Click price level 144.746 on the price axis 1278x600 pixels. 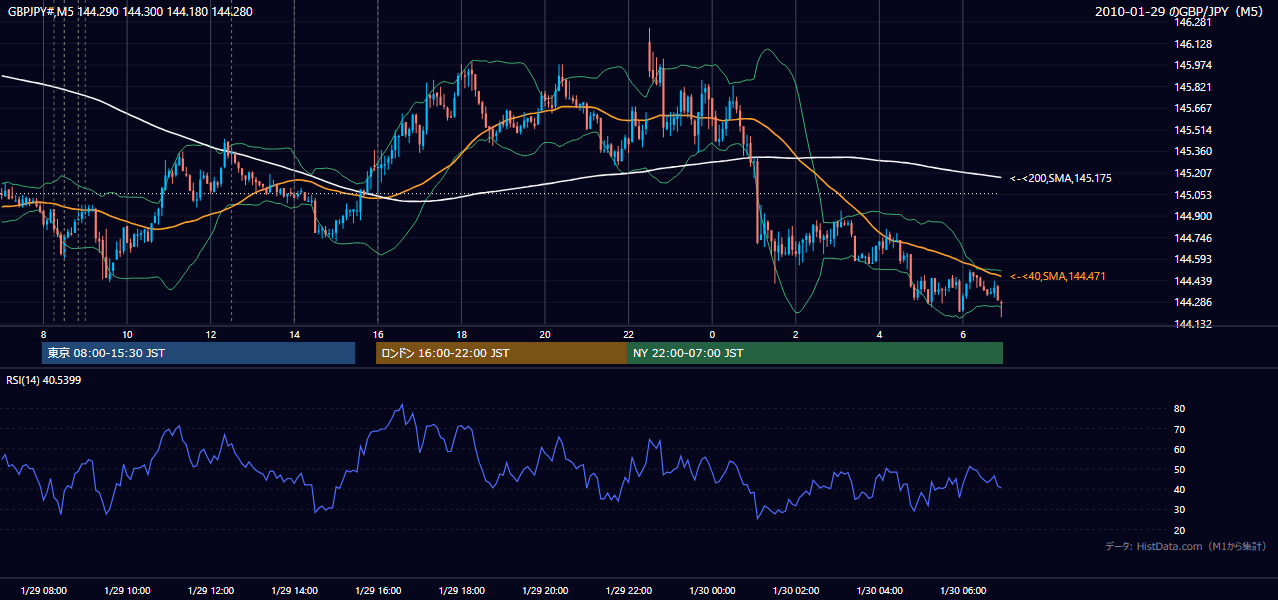tap(1193, 238)
